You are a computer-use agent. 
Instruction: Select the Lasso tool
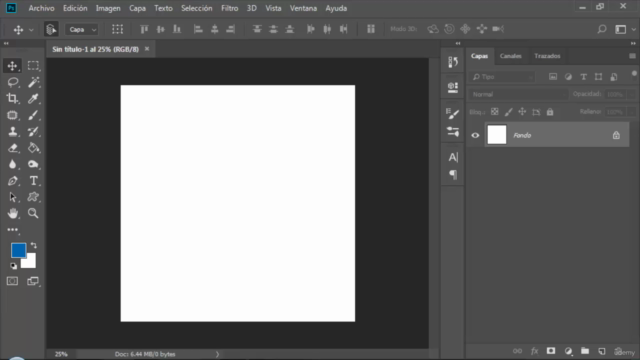pos(12,82)
